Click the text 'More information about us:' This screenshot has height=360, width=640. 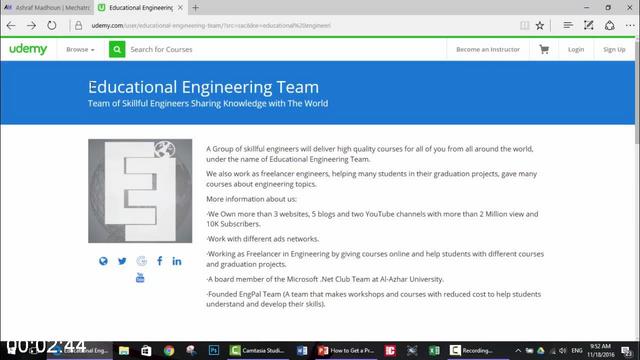pos(251,199)
